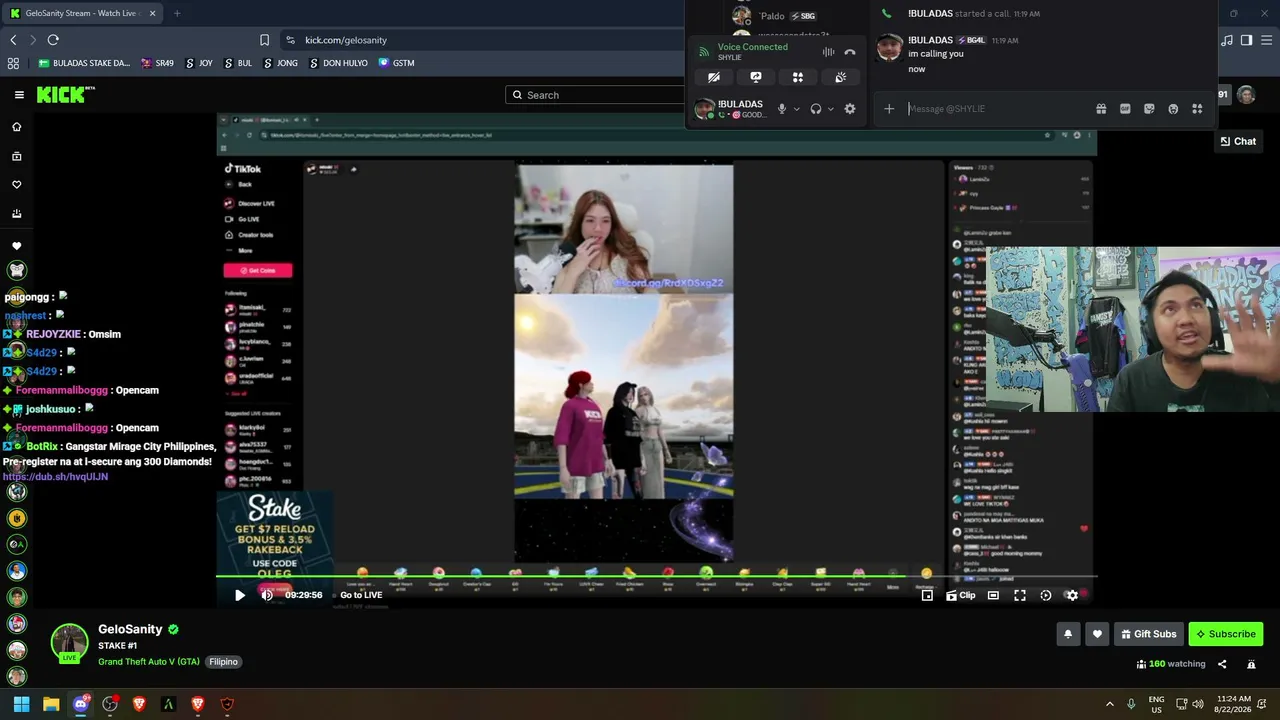The height and width of the screenshot is (720, 1280).
Task: Go to Kick home via sidebar icon
Action: [16, 127]
